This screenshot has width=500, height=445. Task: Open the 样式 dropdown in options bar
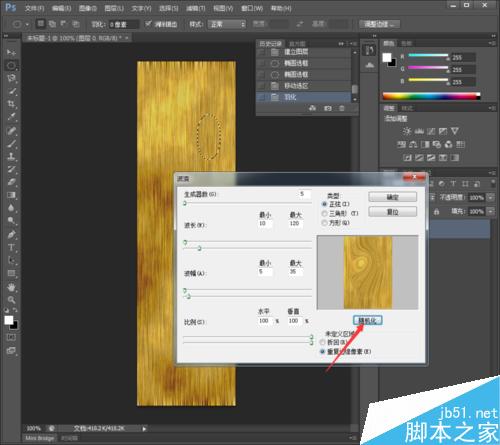click(227, 24)
